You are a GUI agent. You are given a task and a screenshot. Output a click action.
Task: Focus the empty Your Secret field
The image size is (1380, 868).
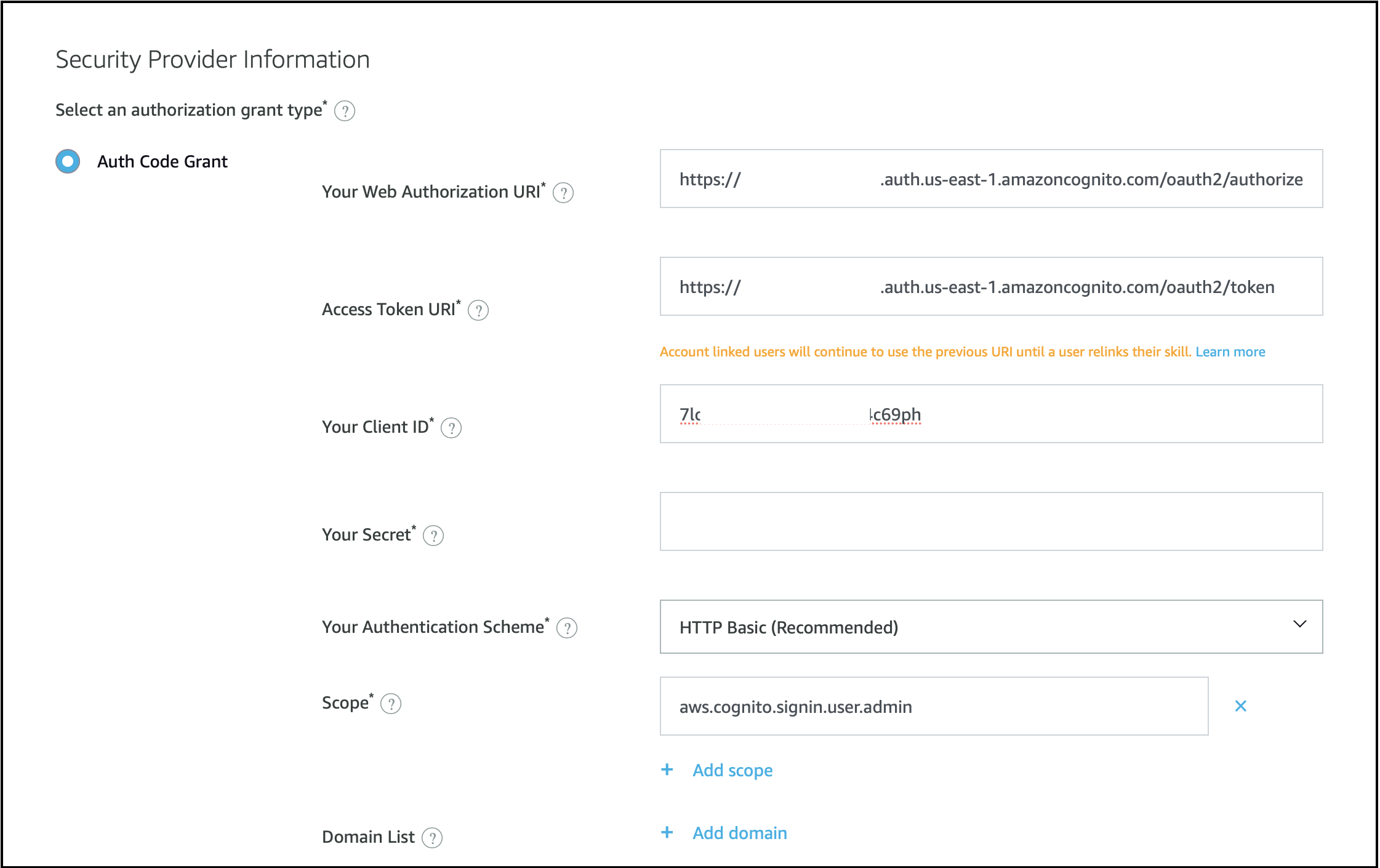click(x=991, y=521)
